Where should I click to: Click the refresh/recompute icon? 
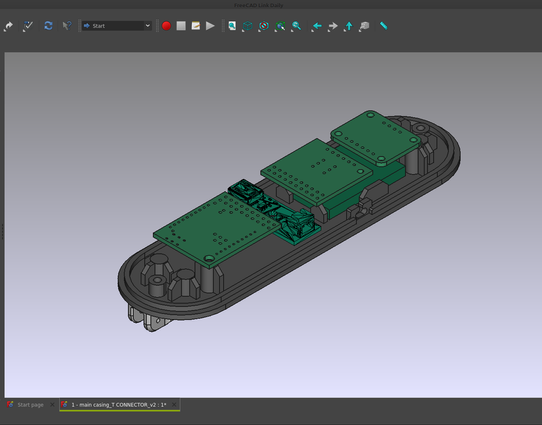48,26
